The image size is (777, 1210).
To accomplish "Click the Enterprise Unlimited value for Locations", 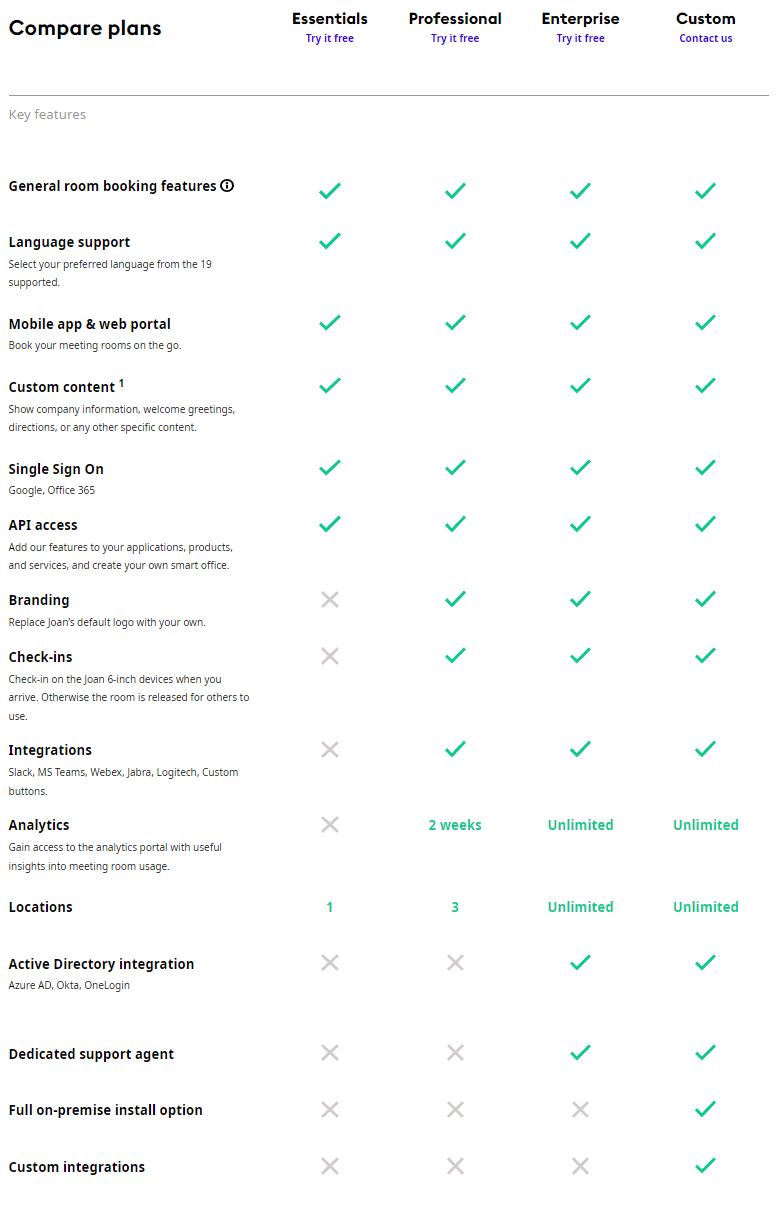I will 580,907.
